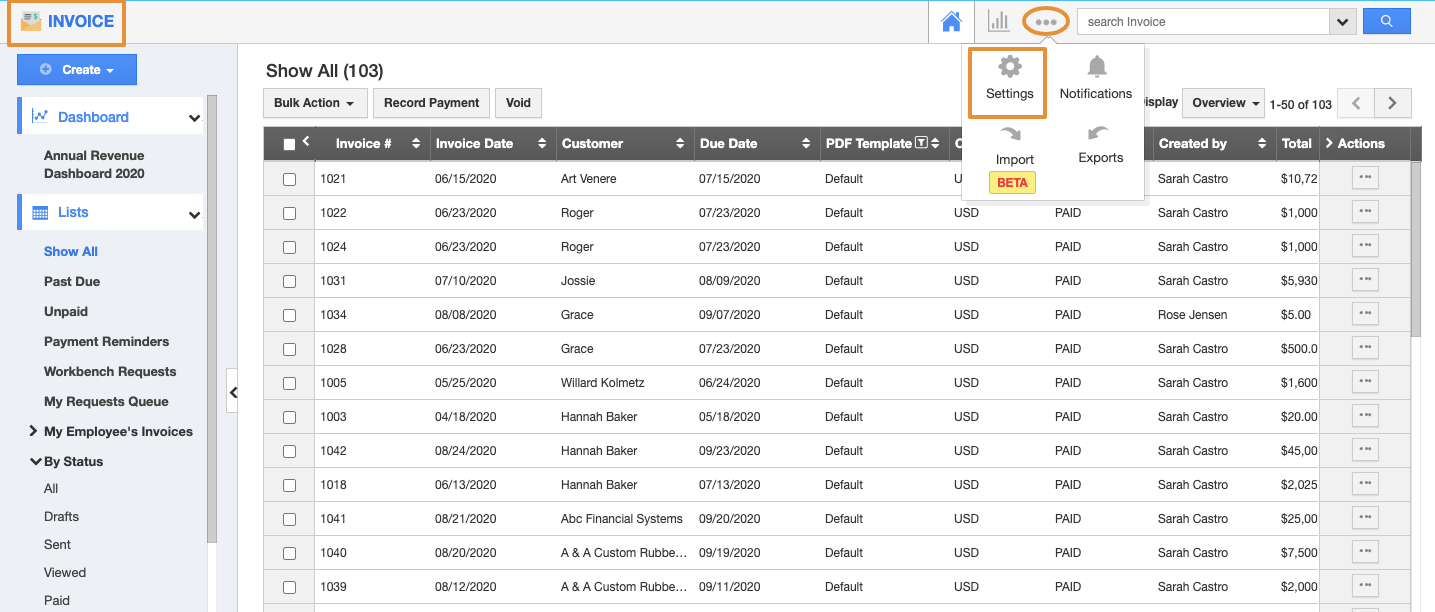Click inside the search Invoice field
The width and height of the screenshot is (1435, 612).
pos(1201,21)
